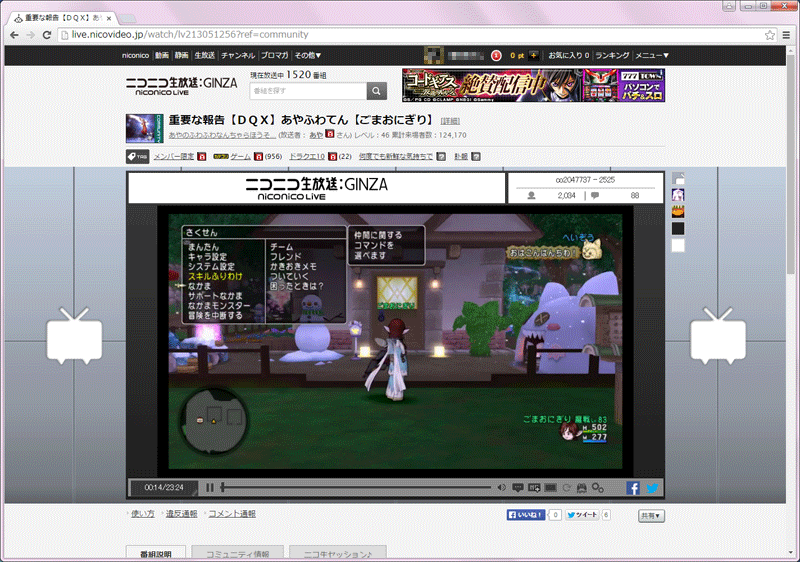Share stream via Twitter icon in player
800x562 pixels.
coord(652,488)
